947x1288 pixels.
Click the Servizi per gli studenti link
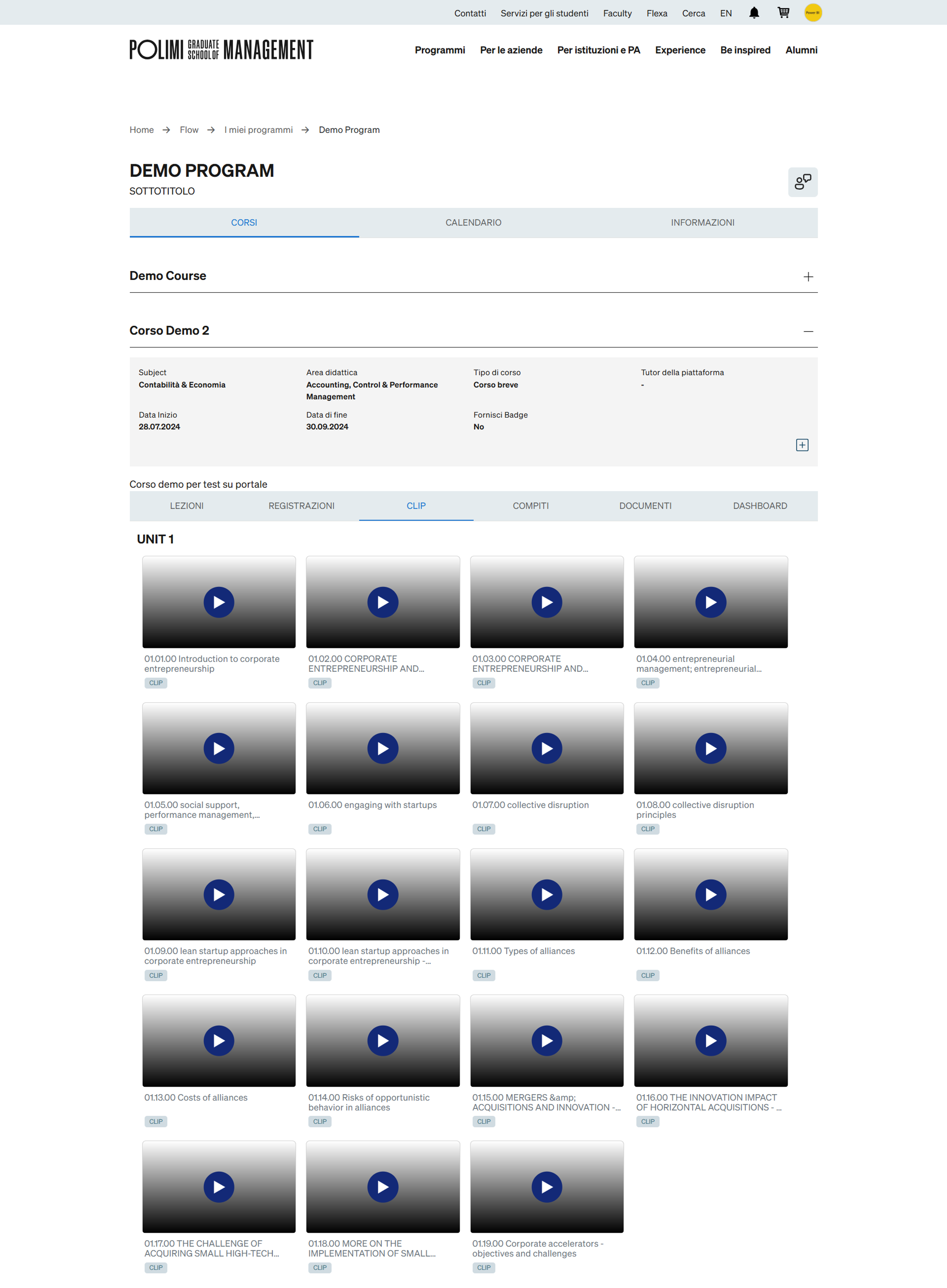[x=544, y=13]
